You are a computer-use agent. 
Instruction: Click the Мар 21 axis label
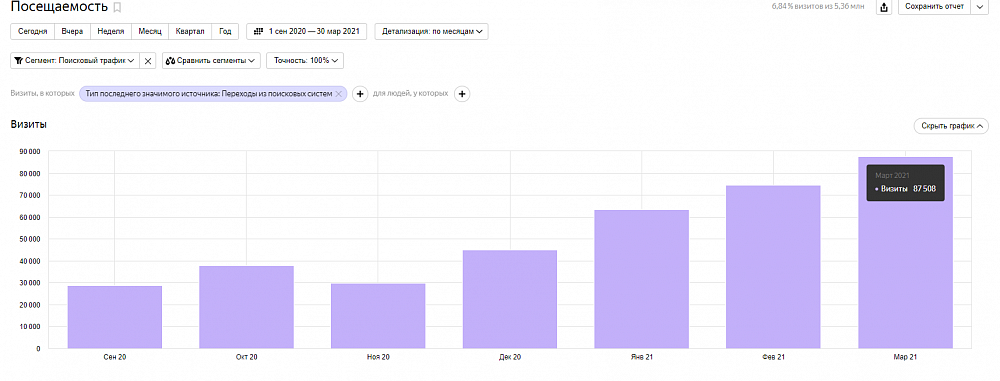coord(905,358)
